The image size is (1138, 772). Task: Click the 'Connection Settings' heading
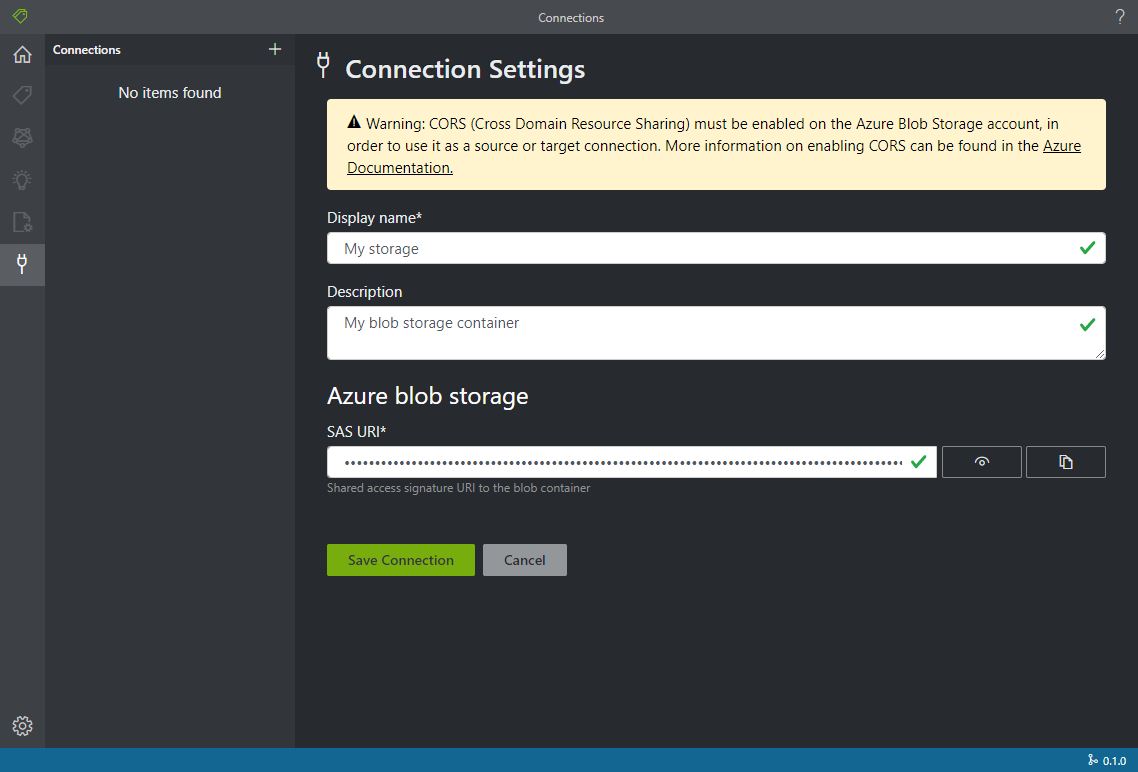(465, 70)
